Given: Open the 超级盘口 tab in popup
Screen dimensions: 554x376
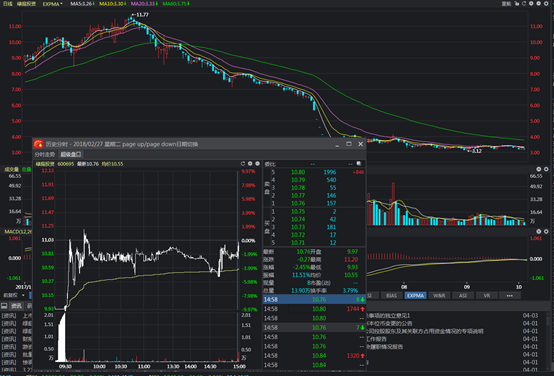Looking at the screenshot, I should [x=71, y=154].
